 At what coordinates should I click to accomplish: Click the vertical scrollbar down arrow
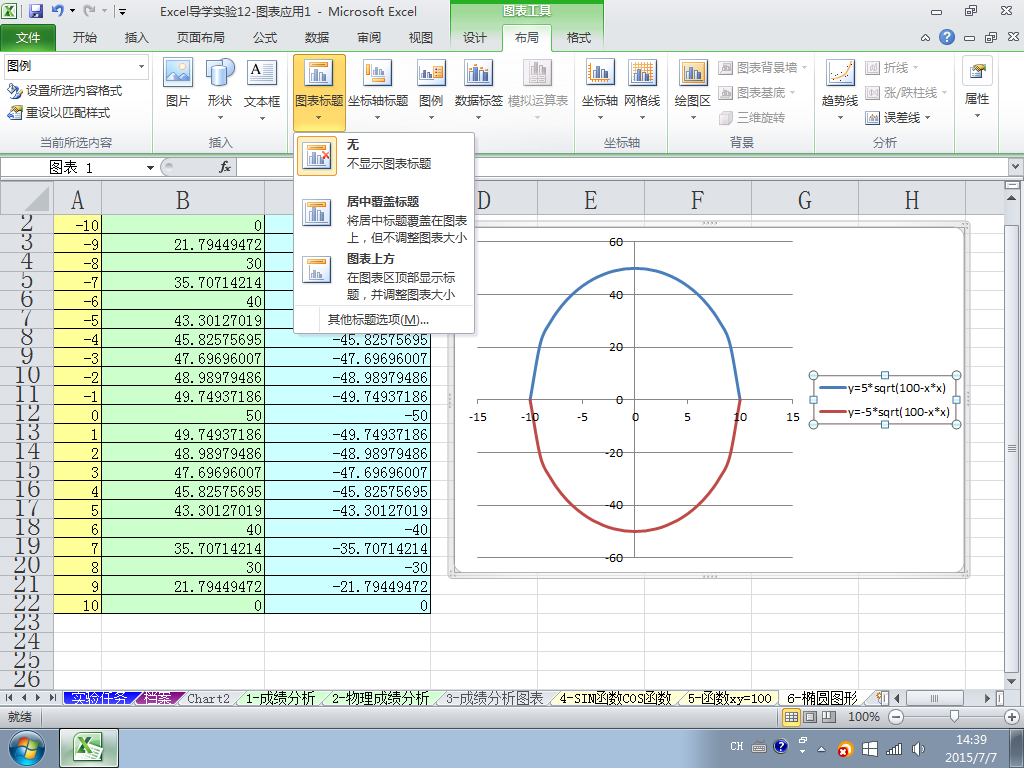pos(1012,682)
